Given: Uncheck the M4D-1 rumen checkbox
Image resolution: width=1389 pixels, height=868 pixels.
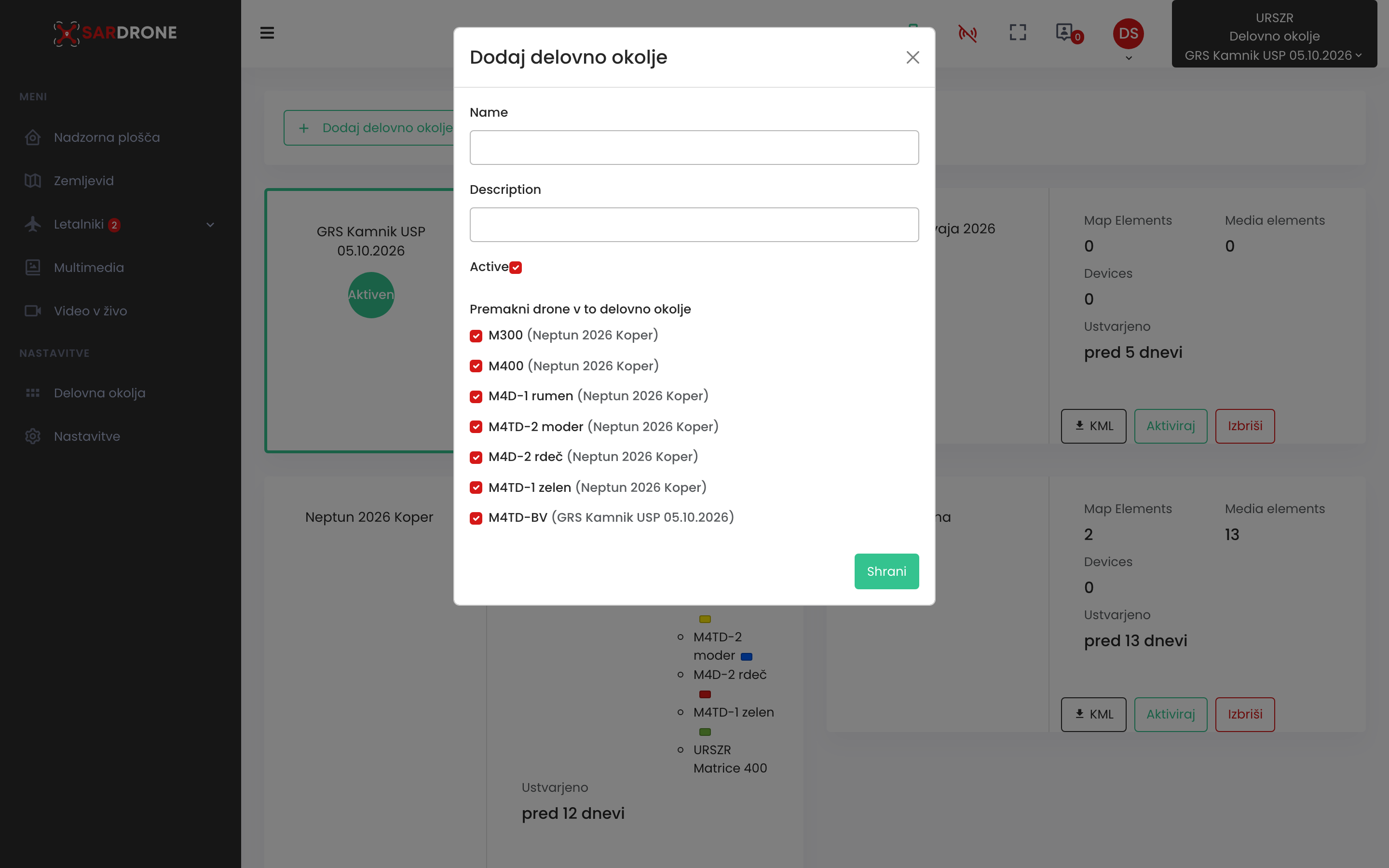Looking at the screenshot, I should [x=476, y=397].
